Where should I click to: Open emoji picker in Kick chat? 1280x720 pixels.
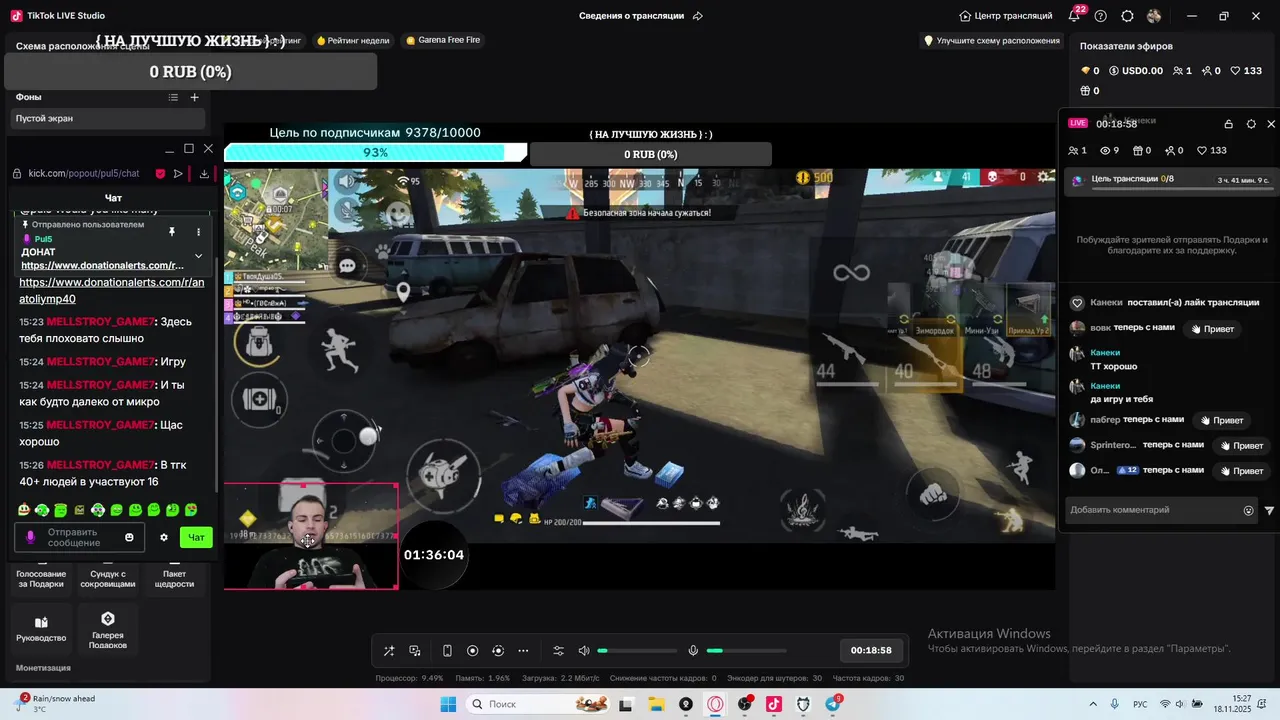click(x=129, y=537)
